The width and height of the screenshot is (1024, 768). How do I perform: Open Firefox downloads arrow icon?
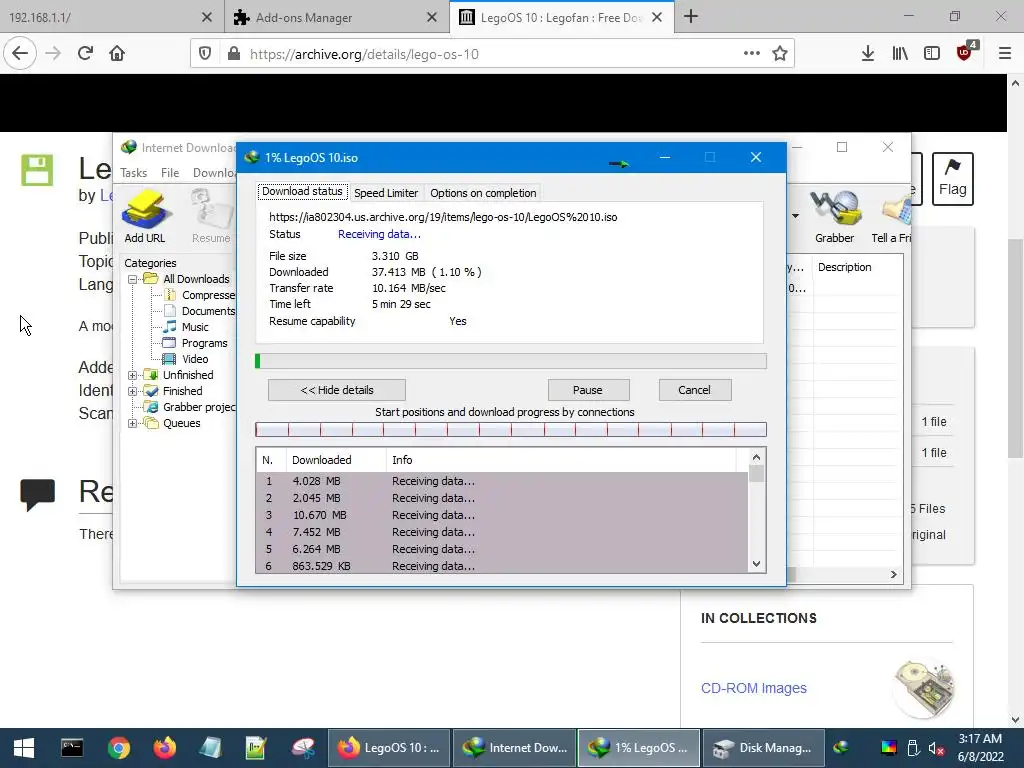pyautogui.click(x=868, y=54)
